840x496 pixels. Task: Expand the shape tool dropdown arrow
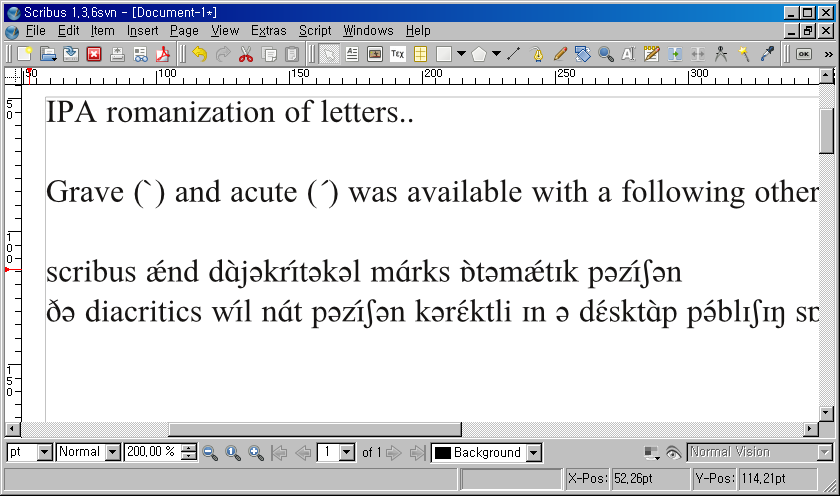tap(461, 54)
